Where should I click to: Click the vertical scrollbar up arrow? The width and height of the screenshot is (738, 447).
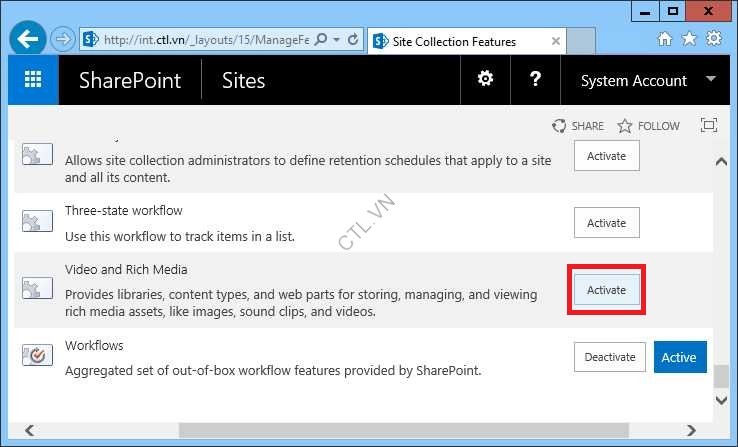pyautogui.click(x=721, y=162)
